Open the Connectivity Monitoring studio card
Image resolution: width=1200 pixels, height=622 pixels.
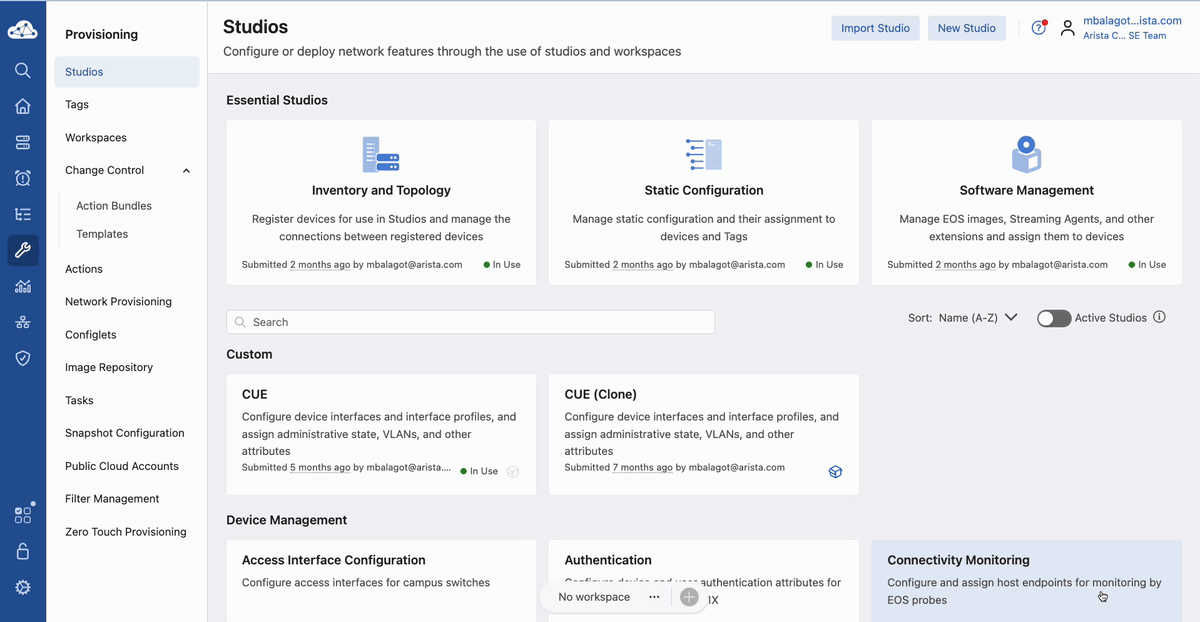(x=1026, y=580)
